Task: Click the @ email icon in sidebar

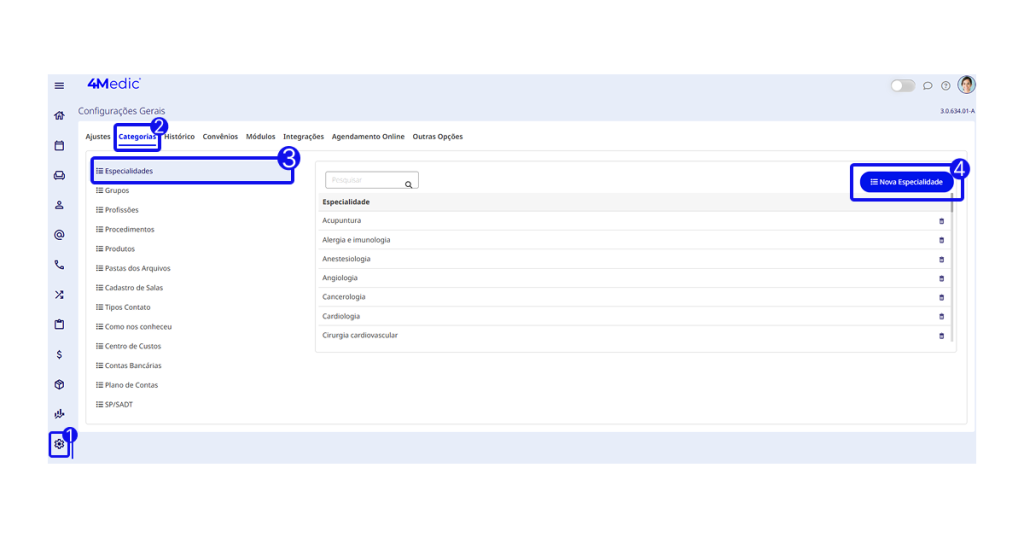Action: (59, 235)
